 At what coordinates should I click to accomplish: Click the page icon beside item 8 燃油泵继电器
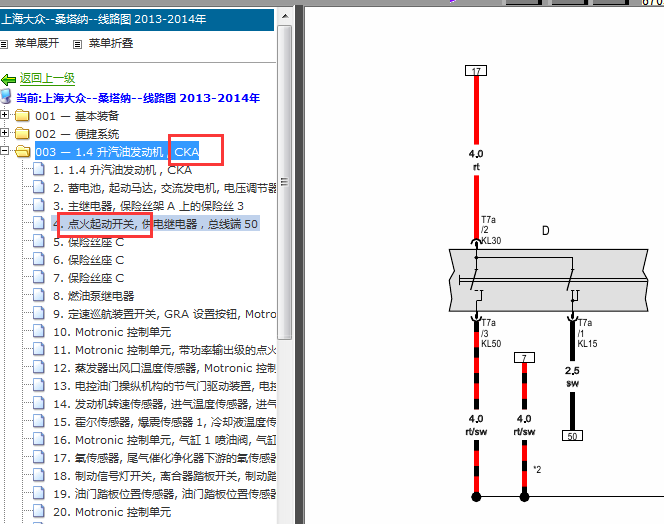(x=39, y=295)
